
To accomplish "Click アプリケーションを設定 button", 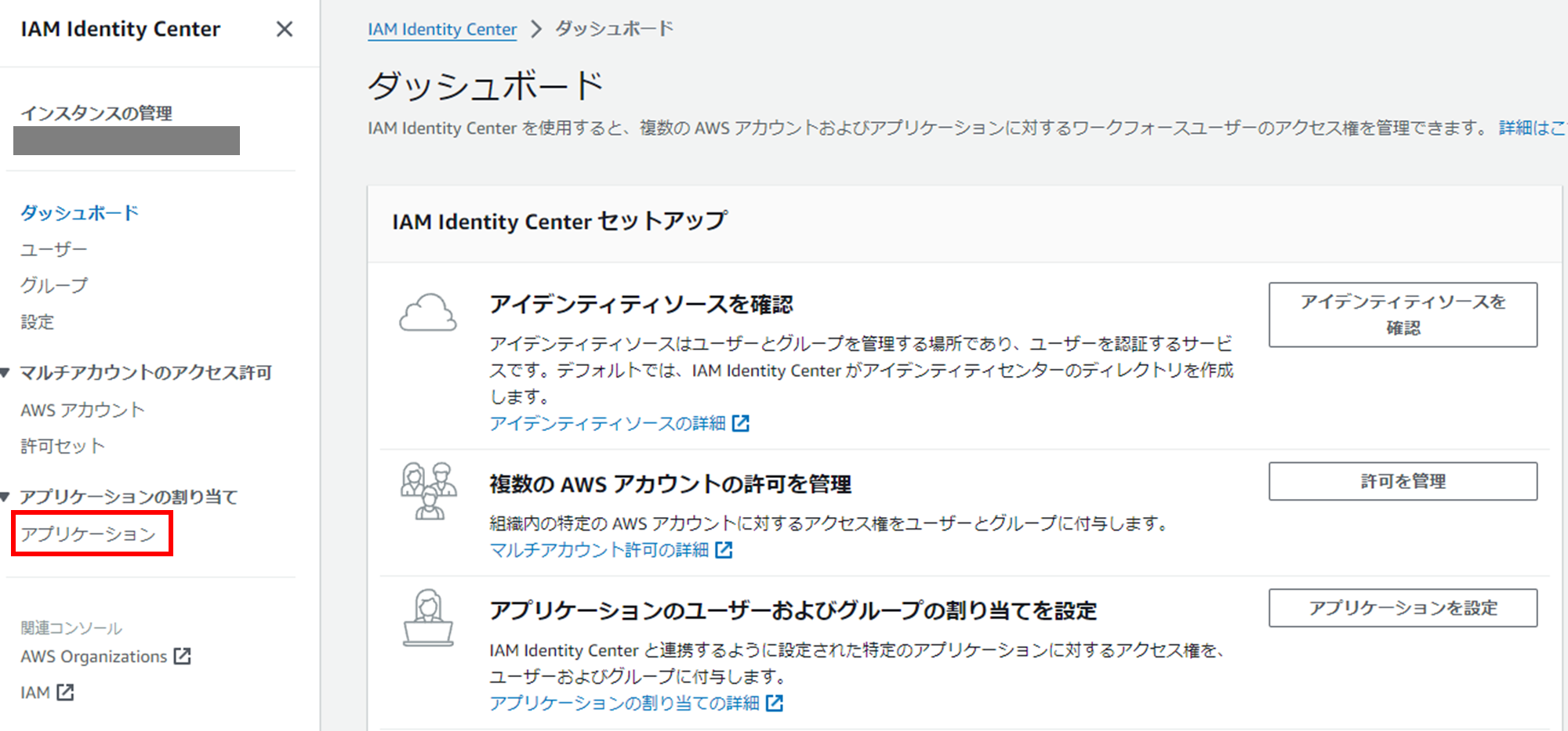I will click(x=1403, y=608).
